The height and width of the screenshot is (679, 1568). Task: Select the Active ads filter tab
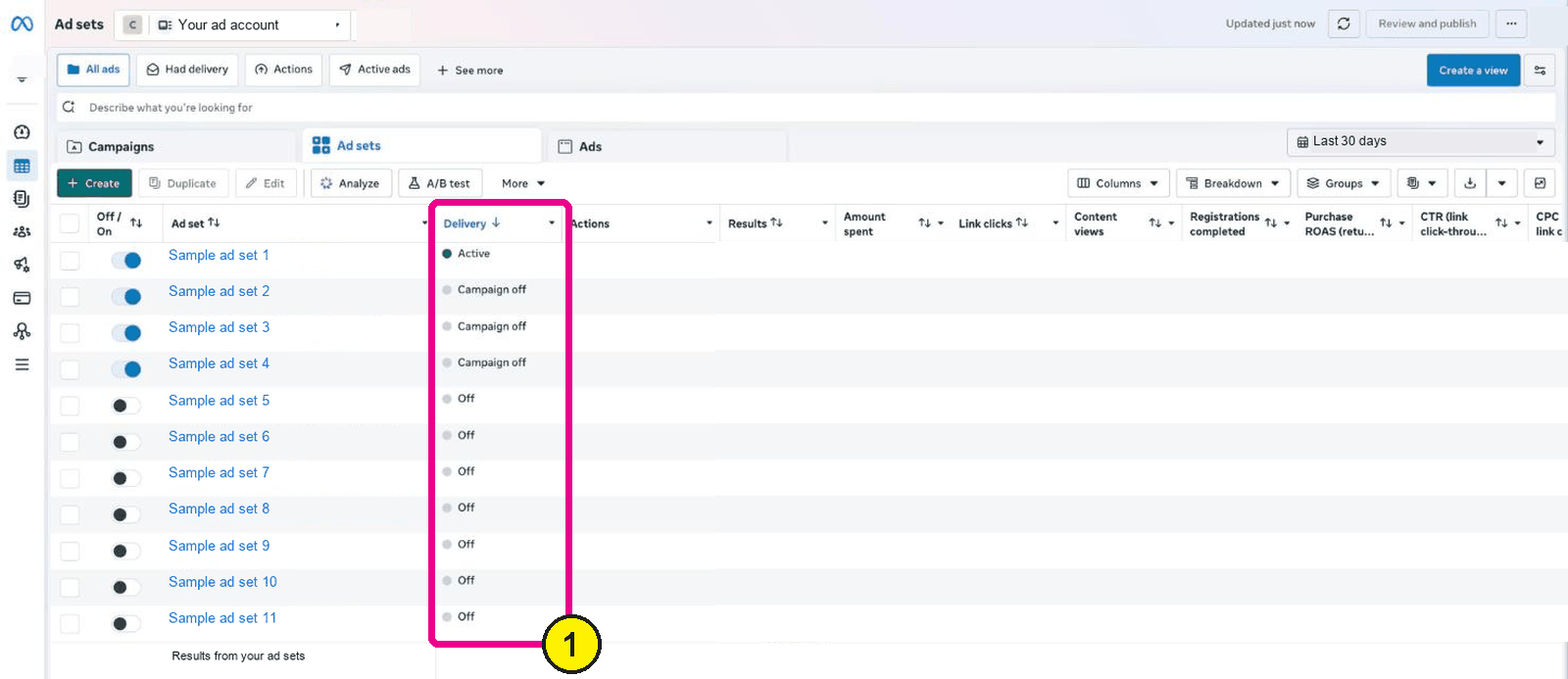click(x=374, y=70)
